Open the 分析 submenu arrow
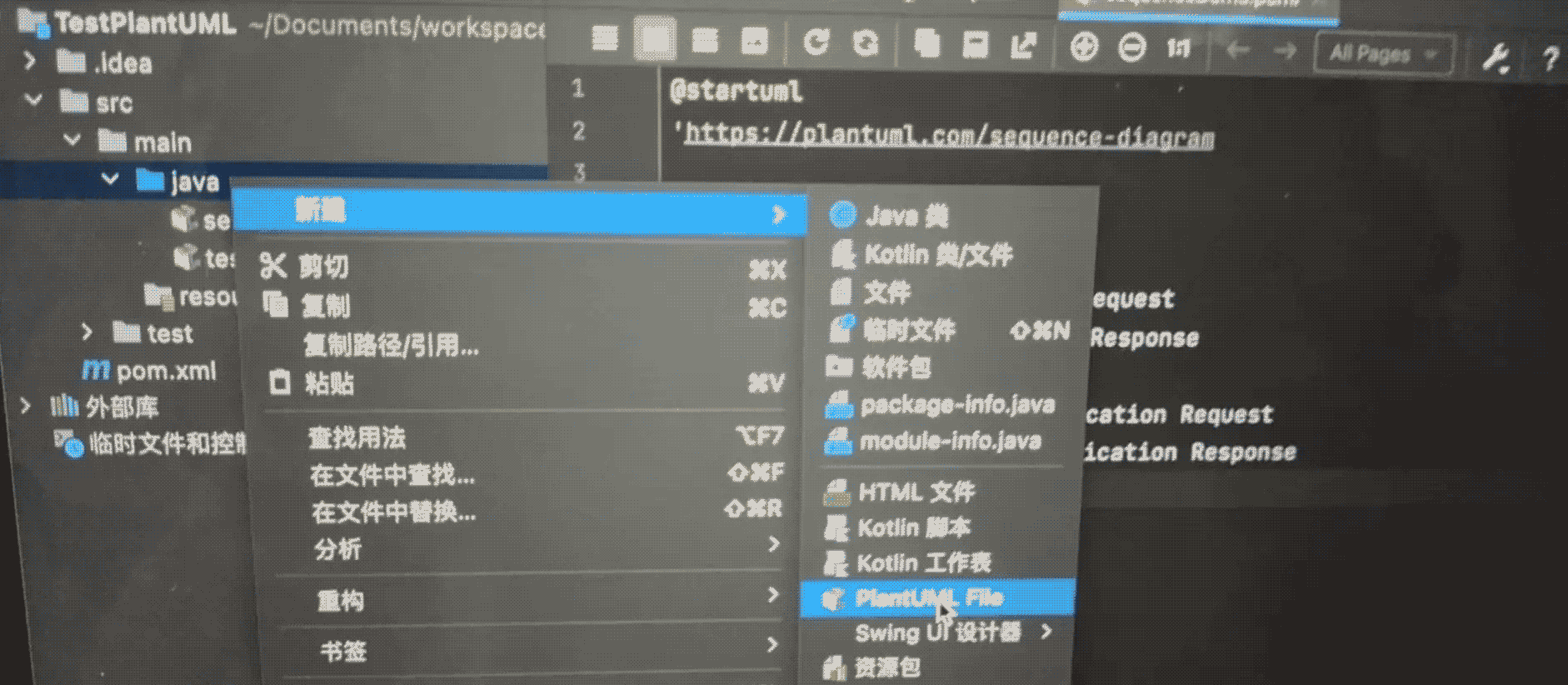The height and width of the screenshot is (685, 1568). tap(774, 544)
